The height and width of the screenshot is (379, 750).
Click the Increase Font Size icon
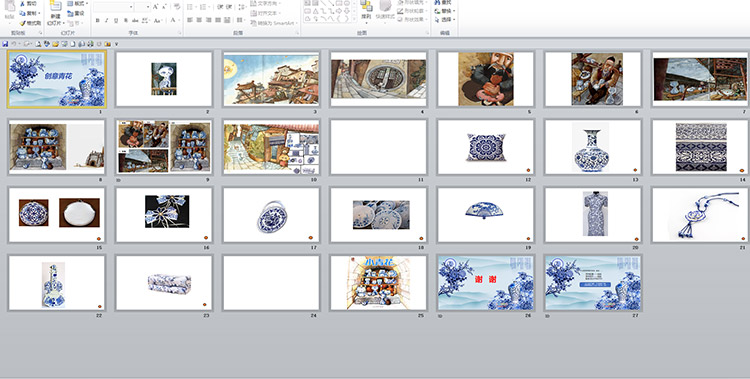(155, 7)
